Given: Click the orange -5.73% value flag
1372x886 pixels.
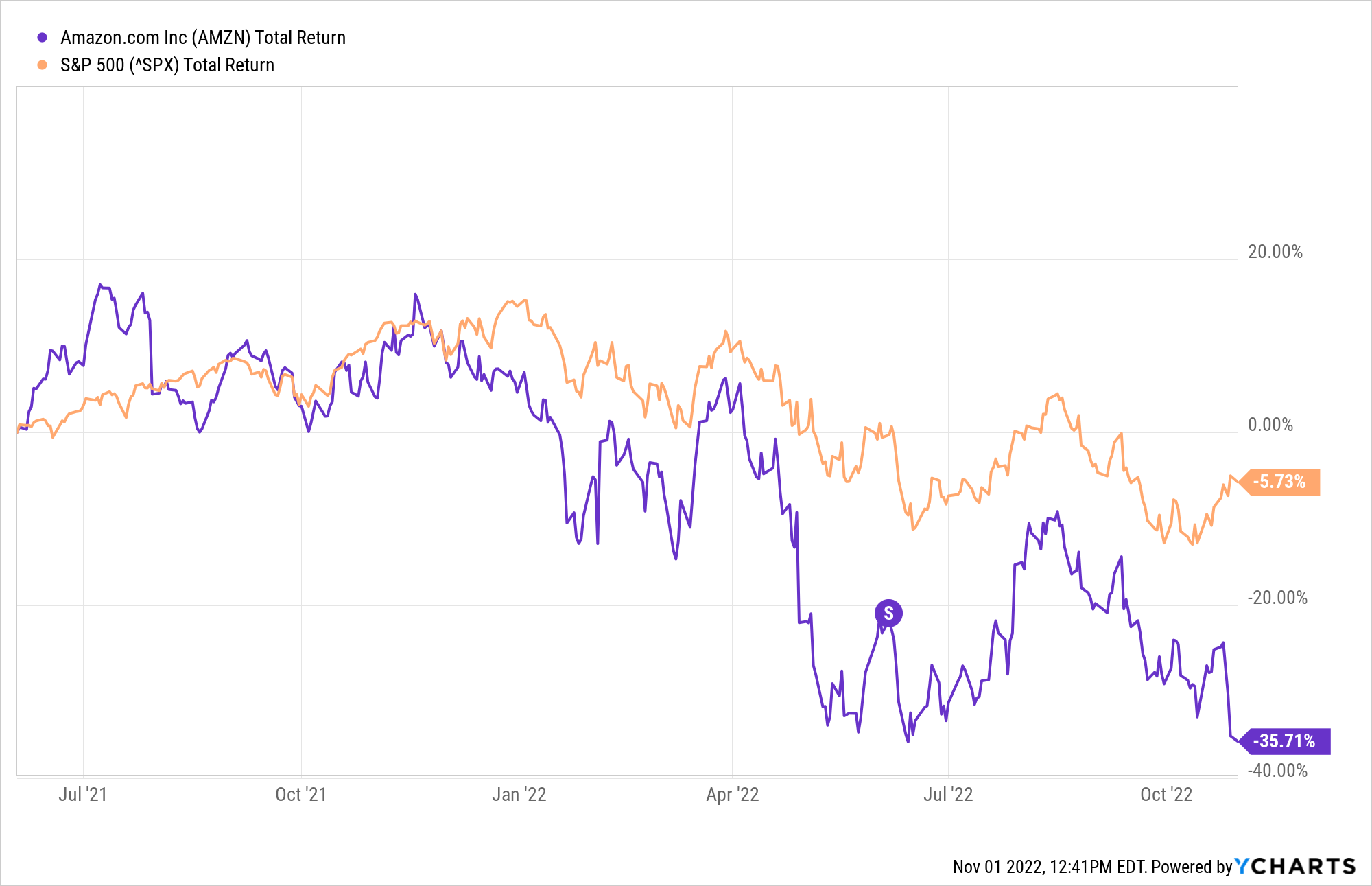Looking at the screenshot, I should pos(1280,482).
